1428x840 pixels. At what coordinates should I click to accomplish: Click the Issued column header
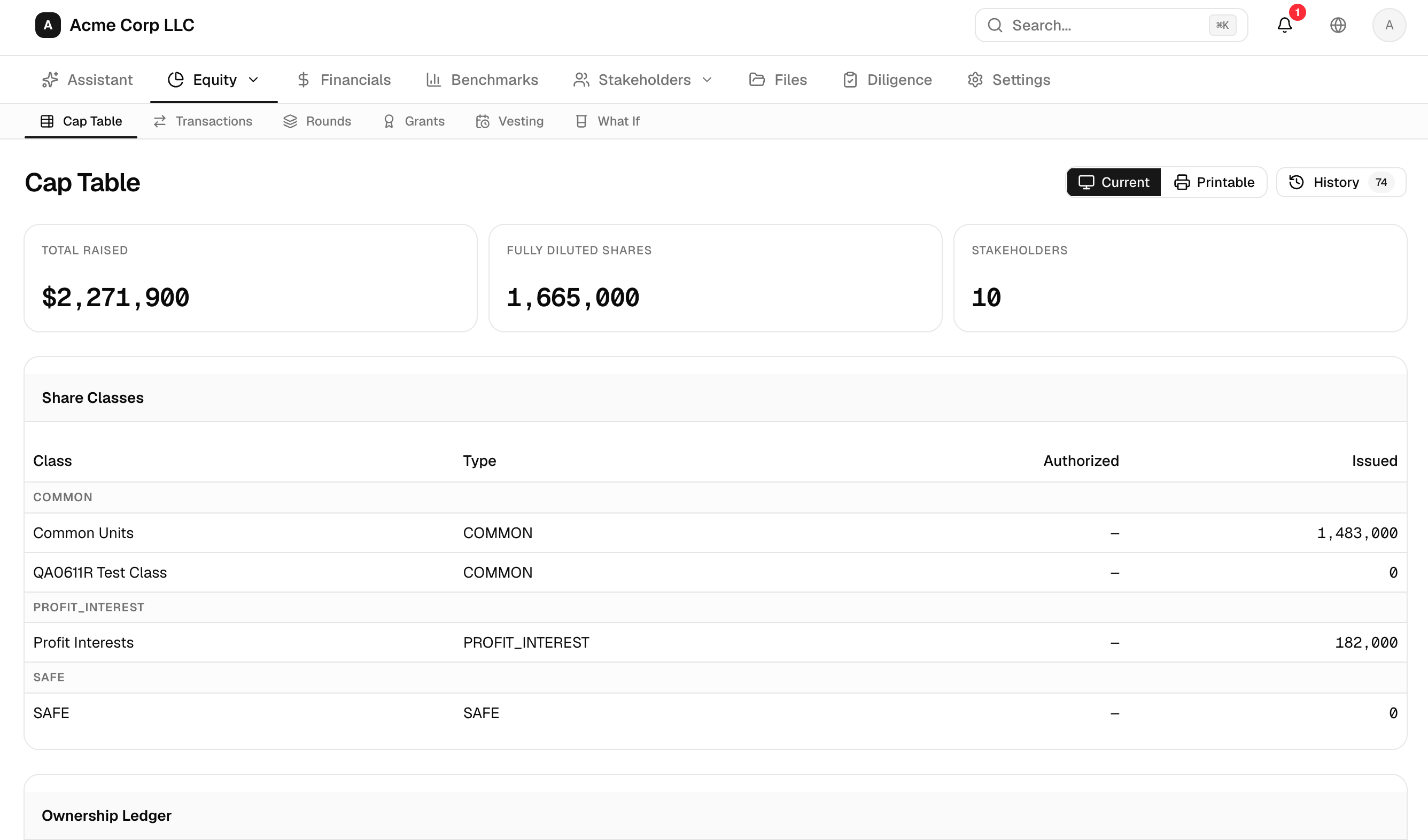(1375, 461)
